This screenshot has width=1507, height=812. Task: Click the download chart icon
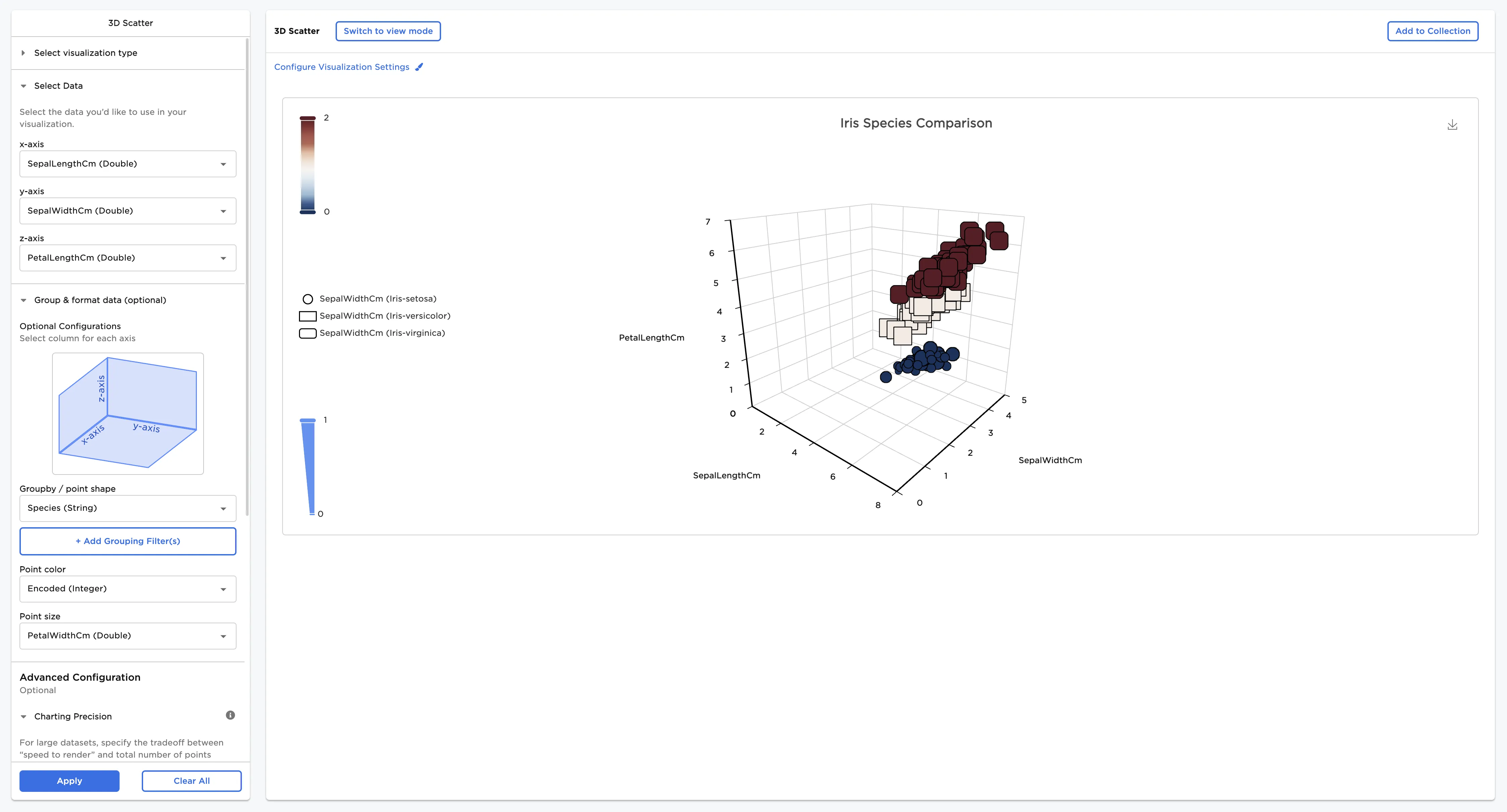(1452, 125)
